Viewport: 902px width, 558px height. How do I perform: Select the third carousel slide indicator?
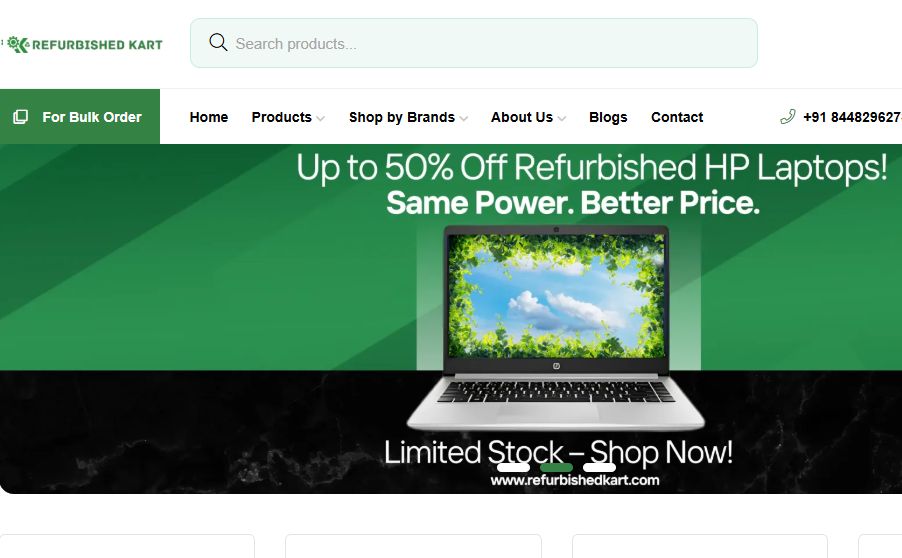coord(599,467)
